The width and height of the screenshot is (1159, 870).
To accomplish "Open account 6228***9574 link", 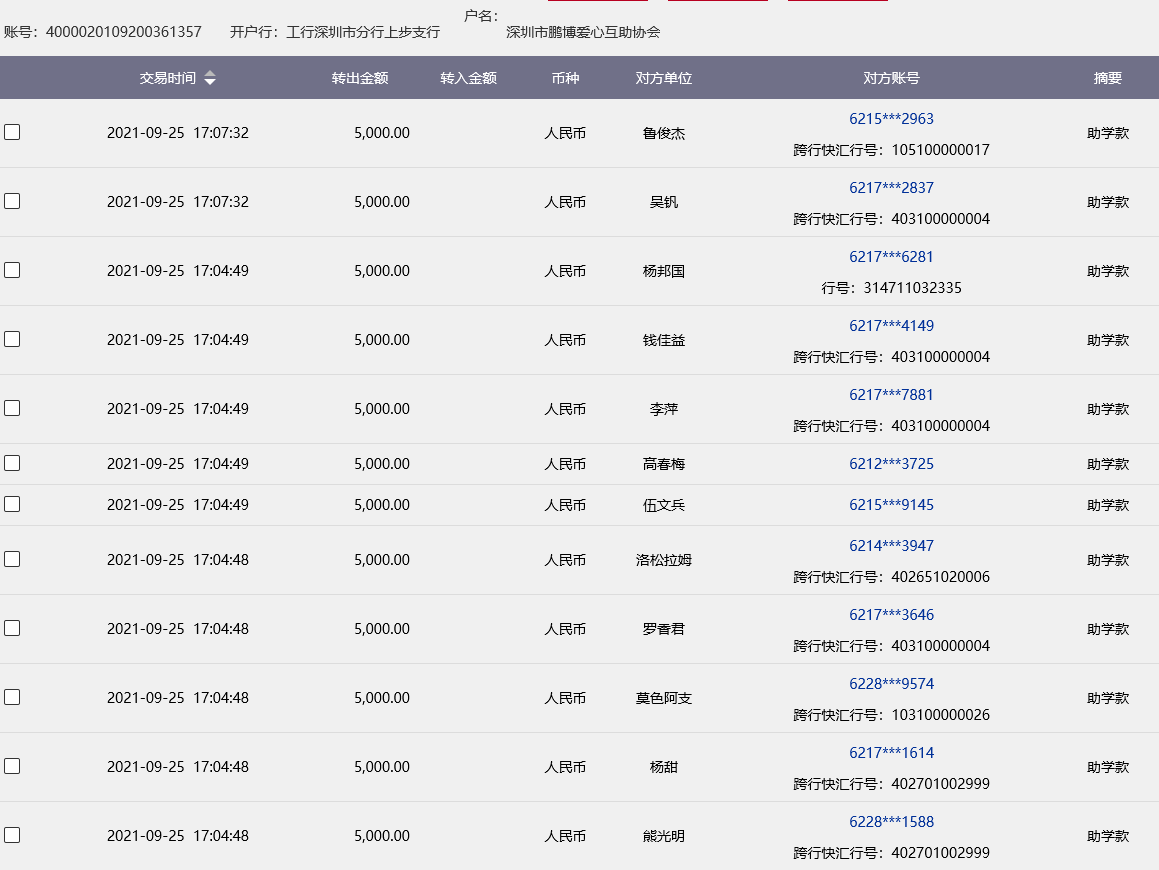I will [891, 684].
